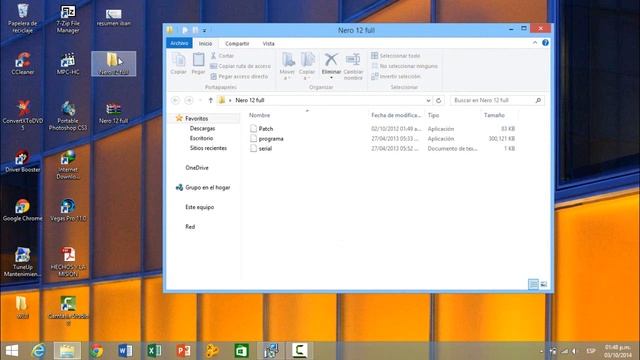Click the taskbar clock and date

pos(618,351)
